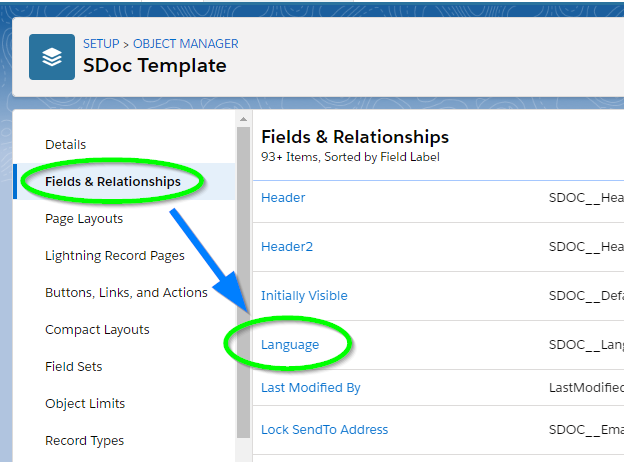The height and width of the screenshot is (462, 624).
Task: Select Fields & Relationships in sidebar
Action: 113,181
